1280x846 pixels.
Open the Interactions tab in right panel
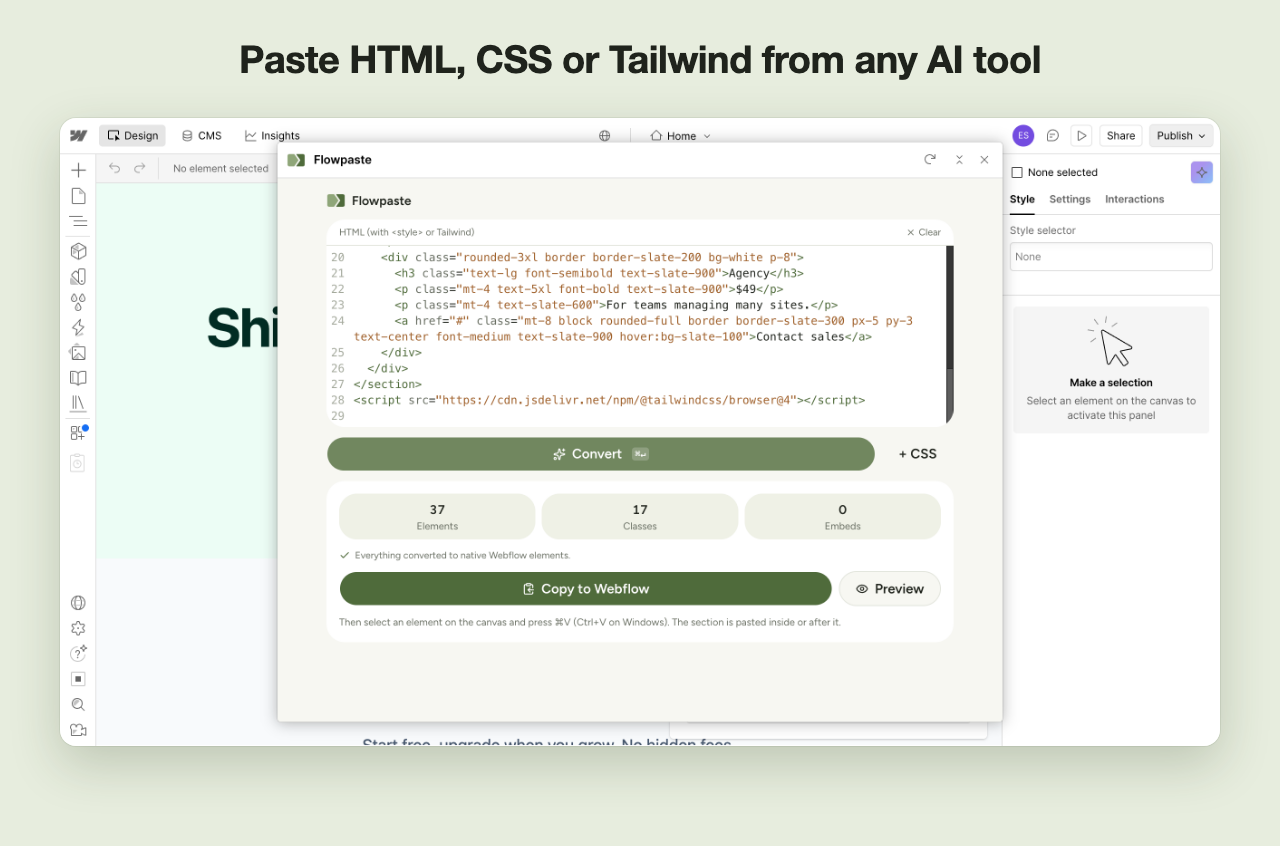click(x=1134, y=199)
